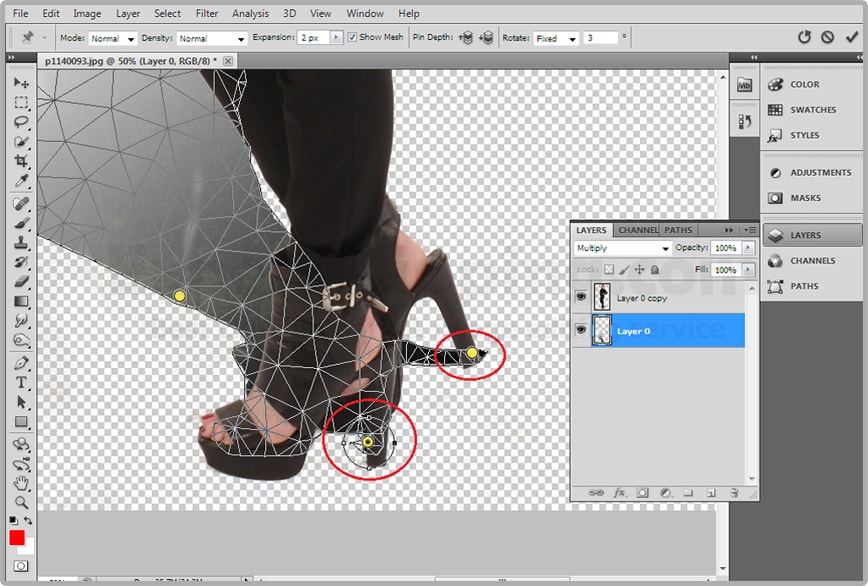
Task: Click the red foreground color swatch
Action: 17,538
